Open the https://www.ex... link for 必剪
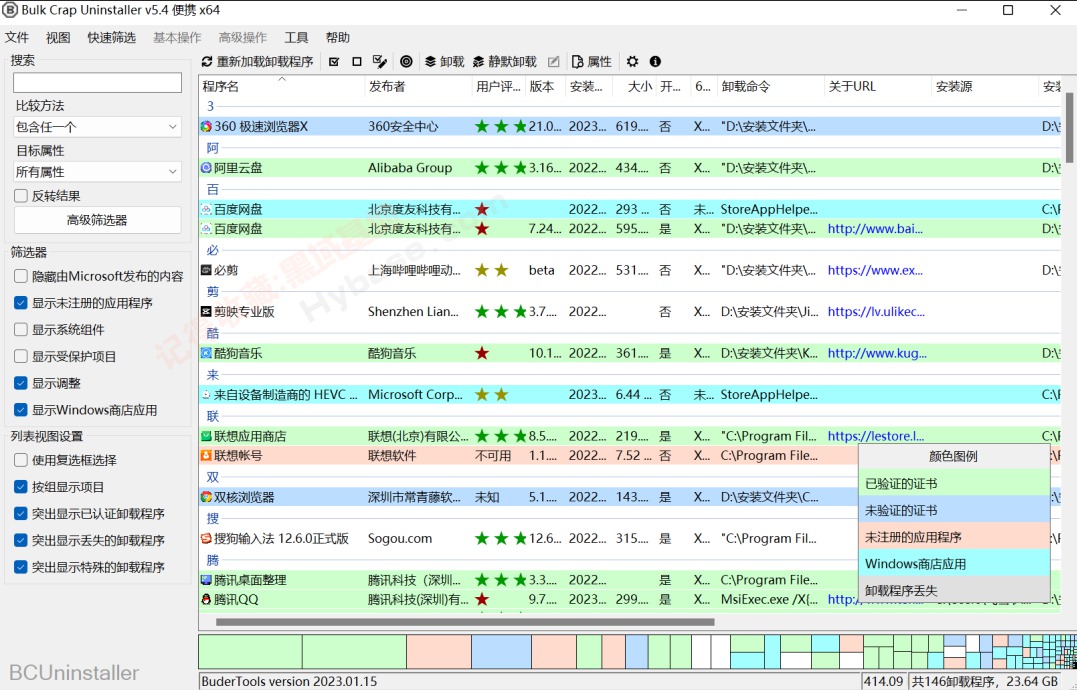This screenshot has width=1077, height=690. 875,271
